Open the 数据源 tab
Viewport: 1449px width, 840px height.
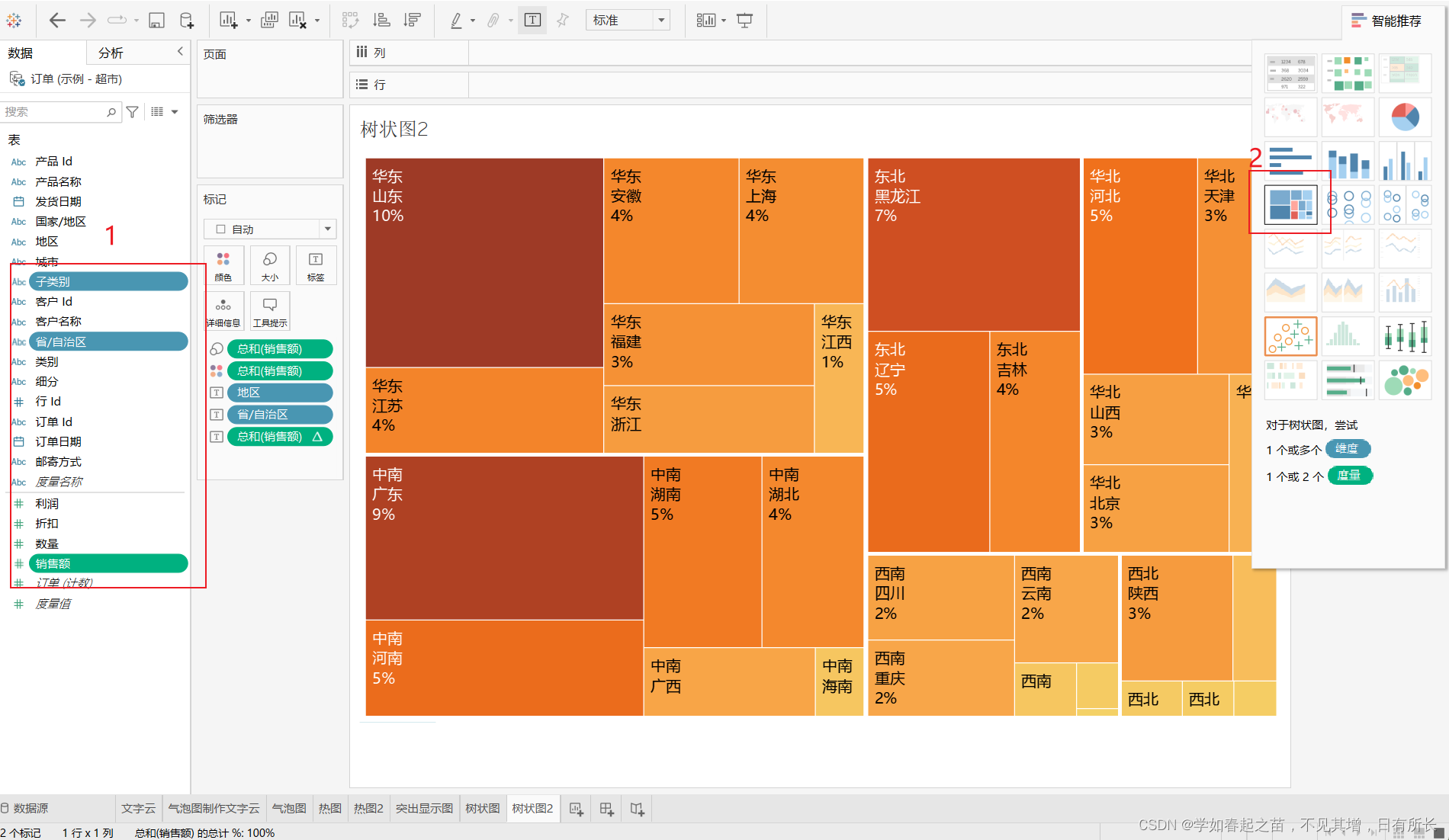coord(25,808)
